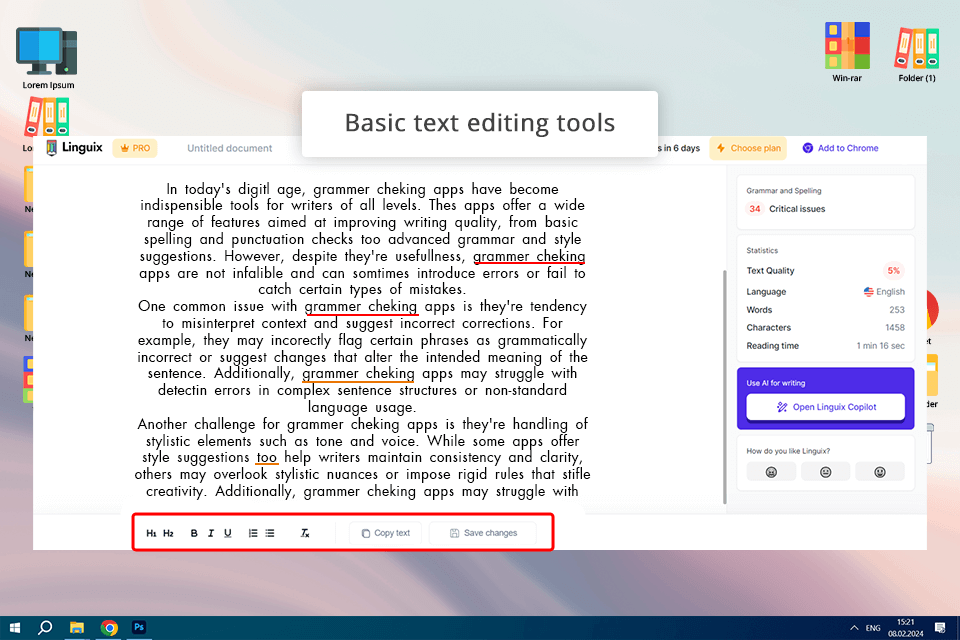Click the orange-underlined word "too"

[266, 457]
